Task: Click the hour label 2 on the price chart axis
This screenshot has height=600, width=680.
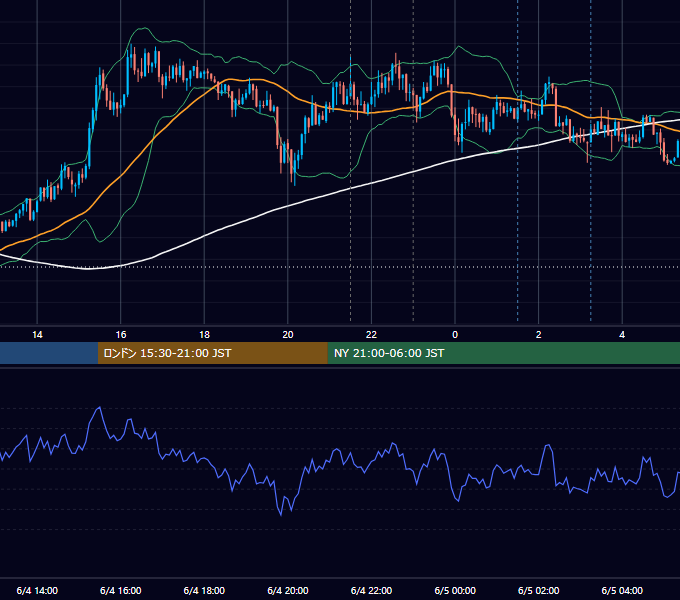Action: point(539,335)
